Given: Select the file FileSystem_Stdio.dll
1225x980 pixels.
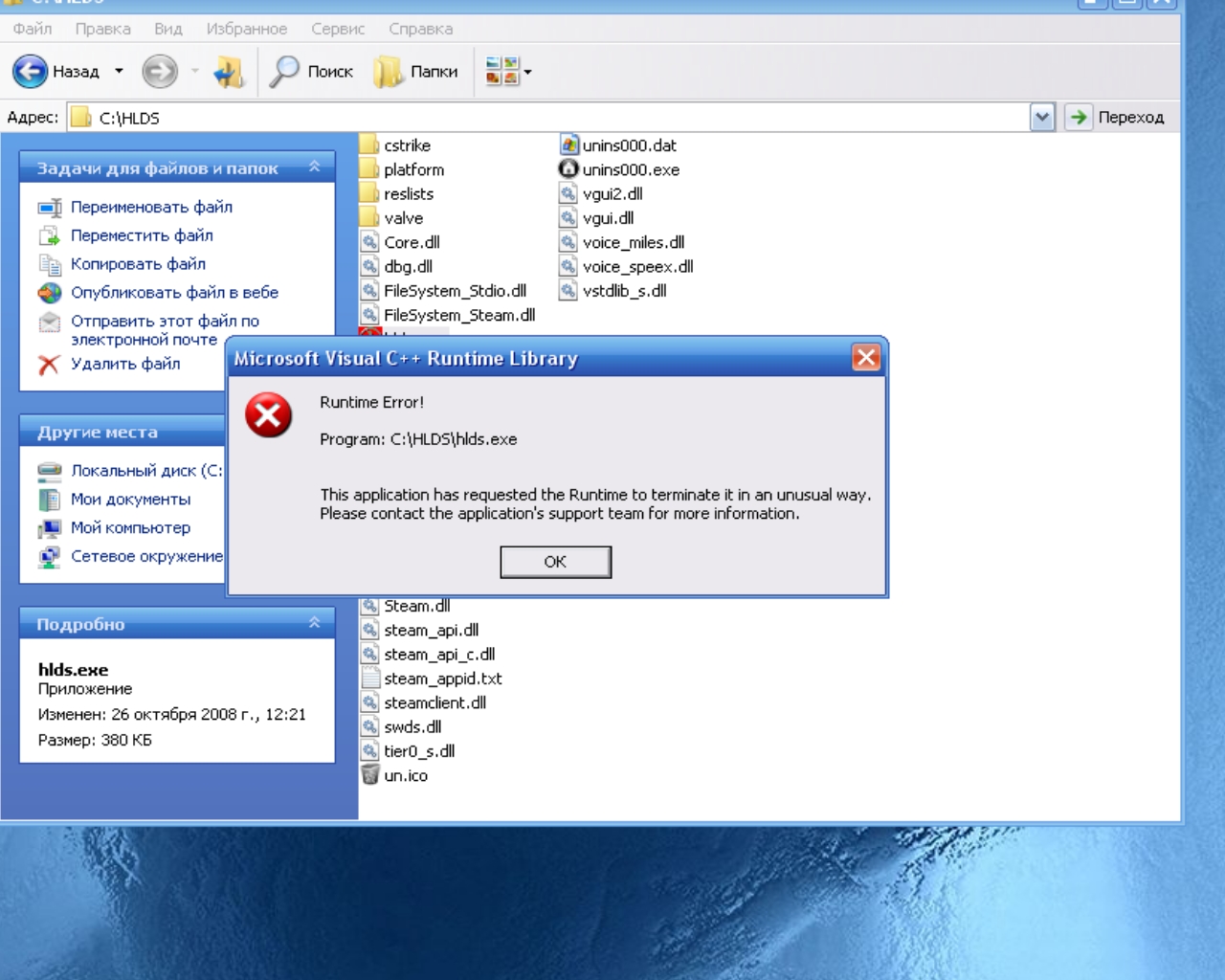Looking at the screenshot, I should pos(444,291).
